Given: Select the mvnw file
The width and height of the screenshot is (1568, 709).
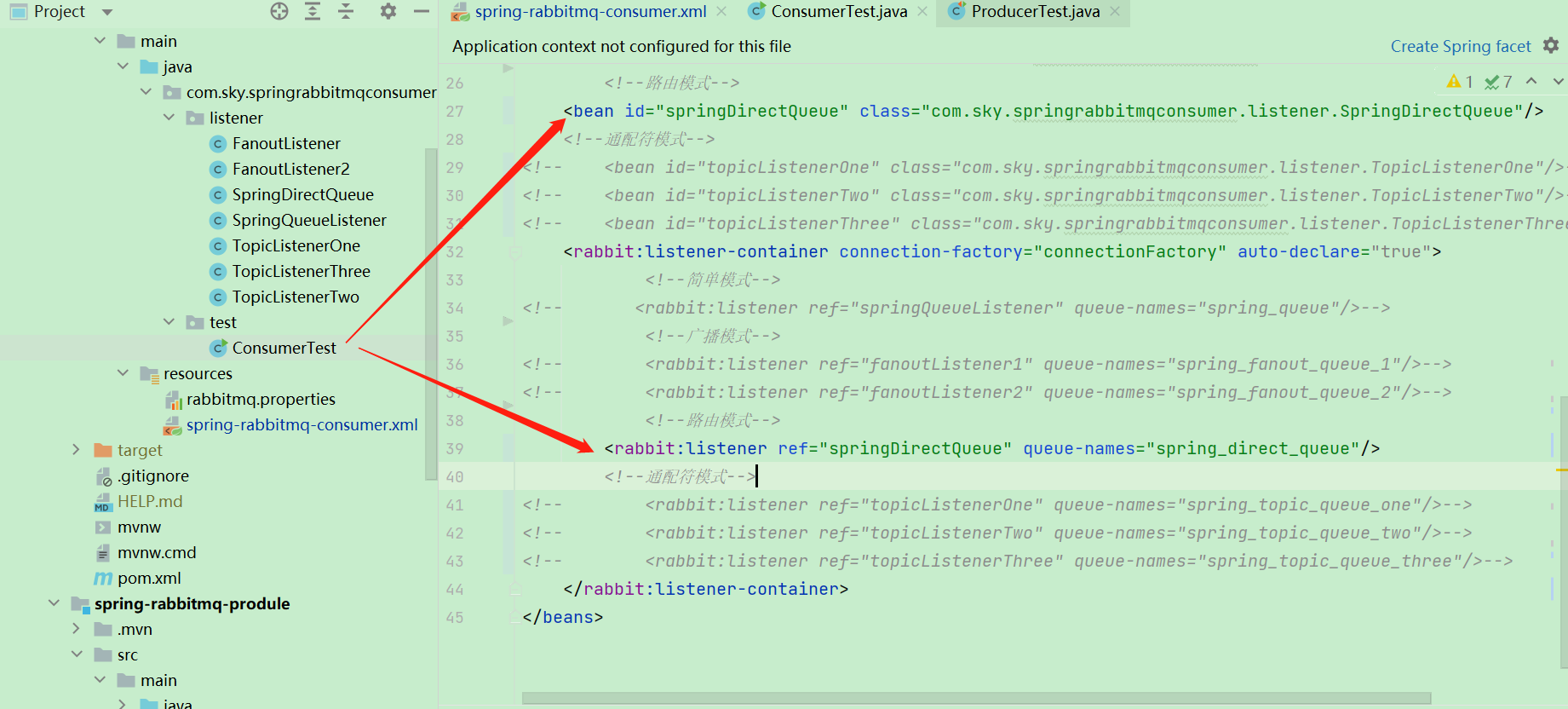Looking at the screenshot, I should coord(139,527).
